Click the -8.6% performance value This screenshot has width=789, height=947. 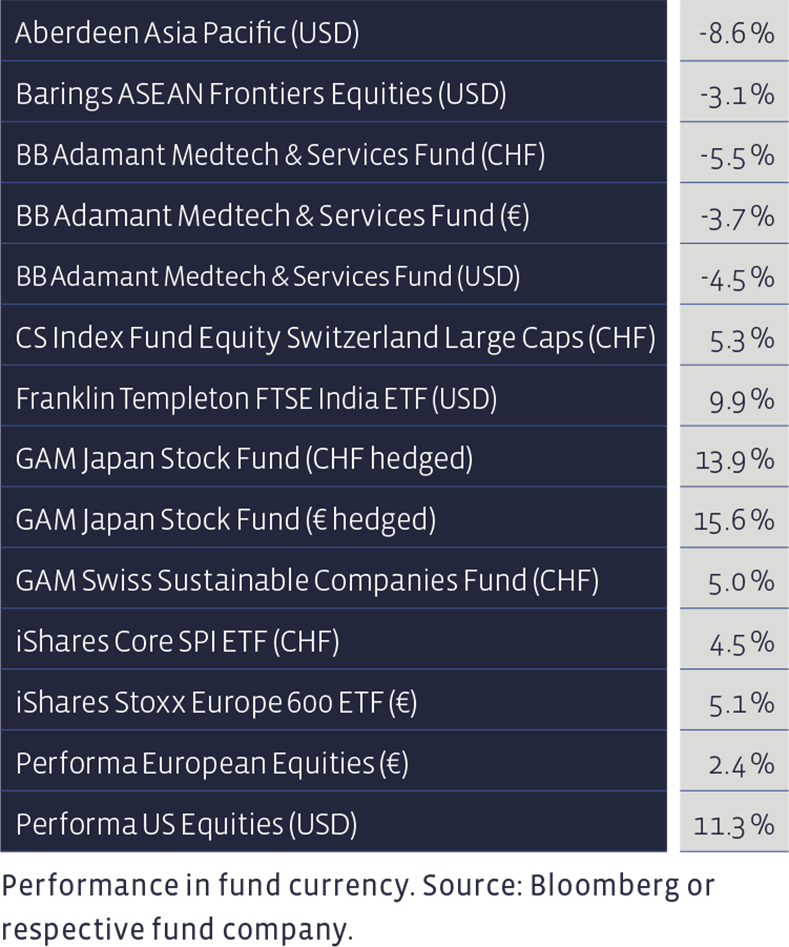tap(737, 33)
